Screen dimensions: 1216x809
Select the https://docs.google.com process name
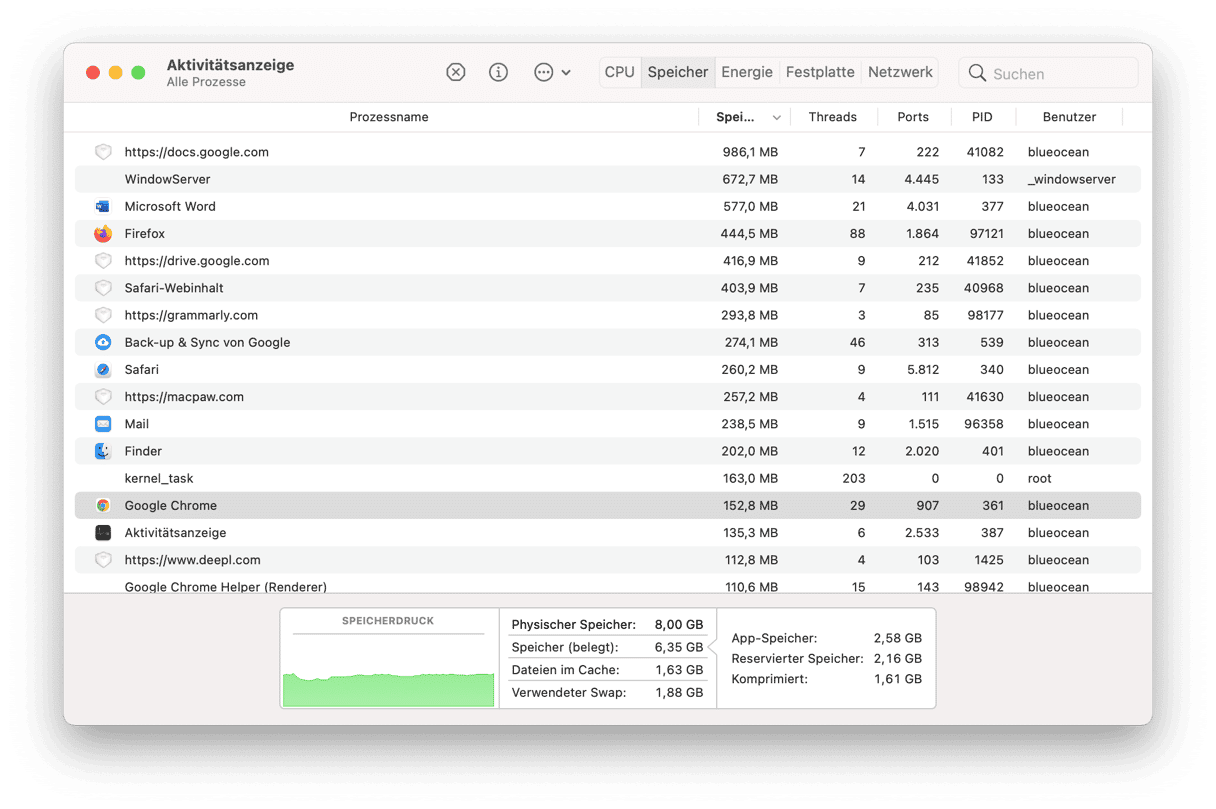pos(197,152)
